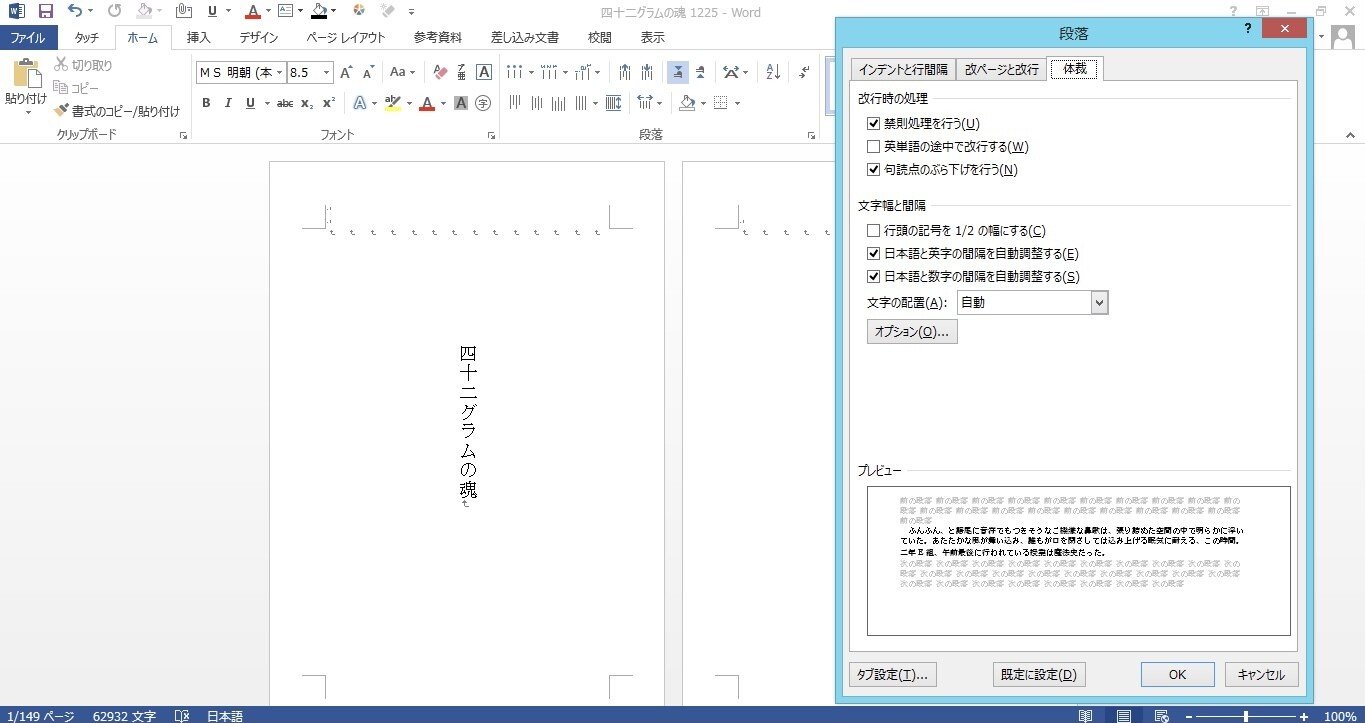
Task: Click the Format Painter (書式のコピー/貼り付け)
Action: click(x=117, y=111)
